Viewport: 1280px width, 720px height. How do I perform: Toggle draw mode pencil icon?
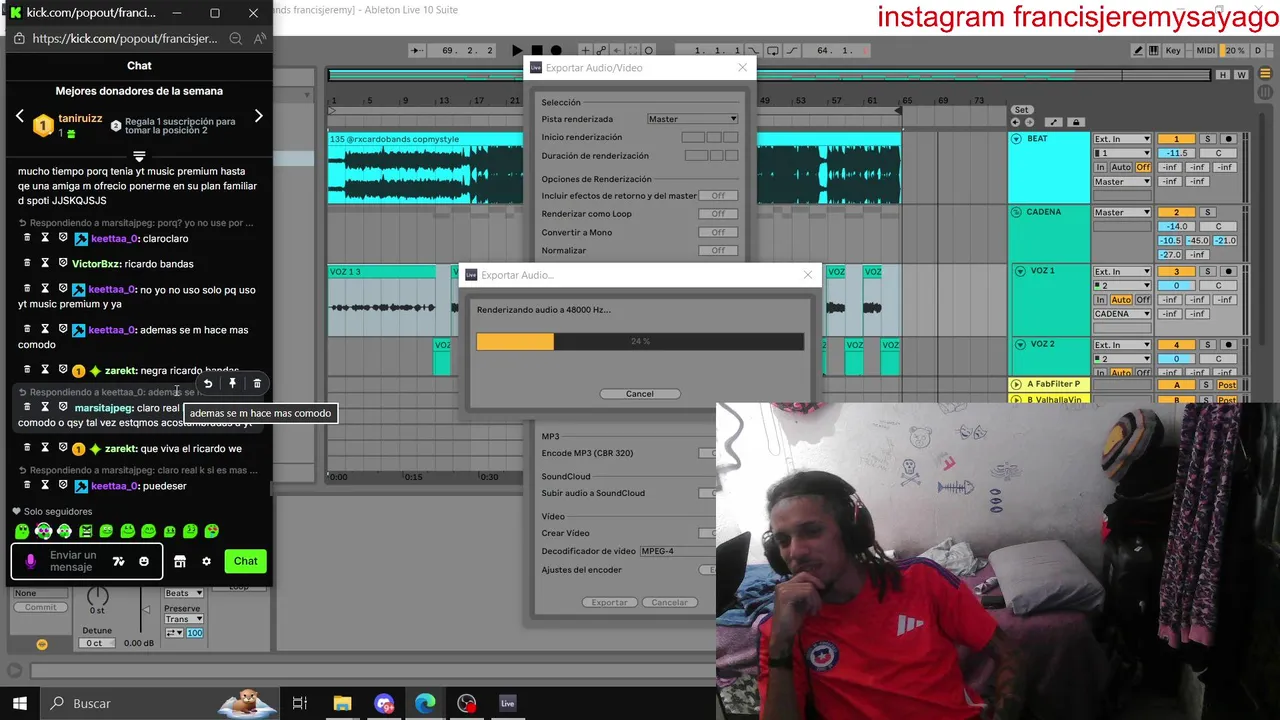tap(1139, 50)
